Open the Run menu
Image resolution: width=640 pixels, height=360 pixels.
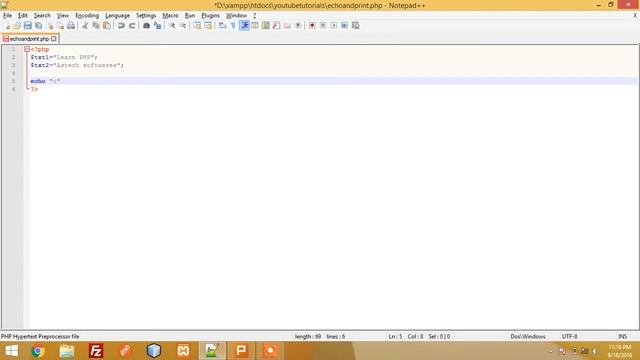[x=190, y=16]
